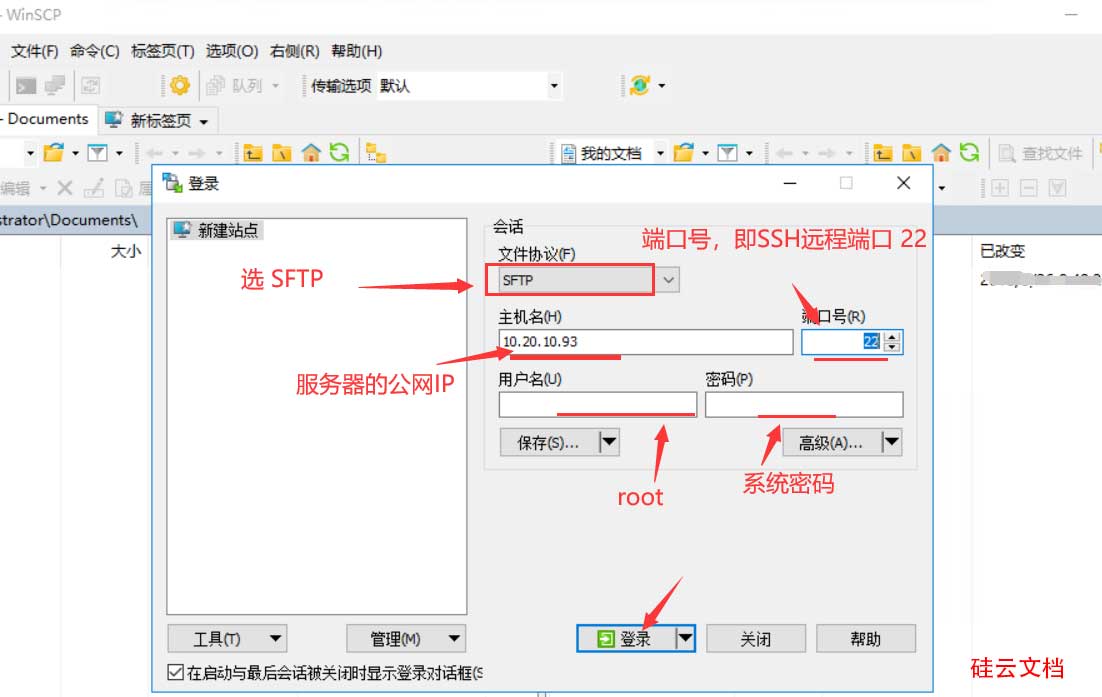Expand the arrow beside the globe synchronize icon
1102x697 pixels.
(662, 86)
